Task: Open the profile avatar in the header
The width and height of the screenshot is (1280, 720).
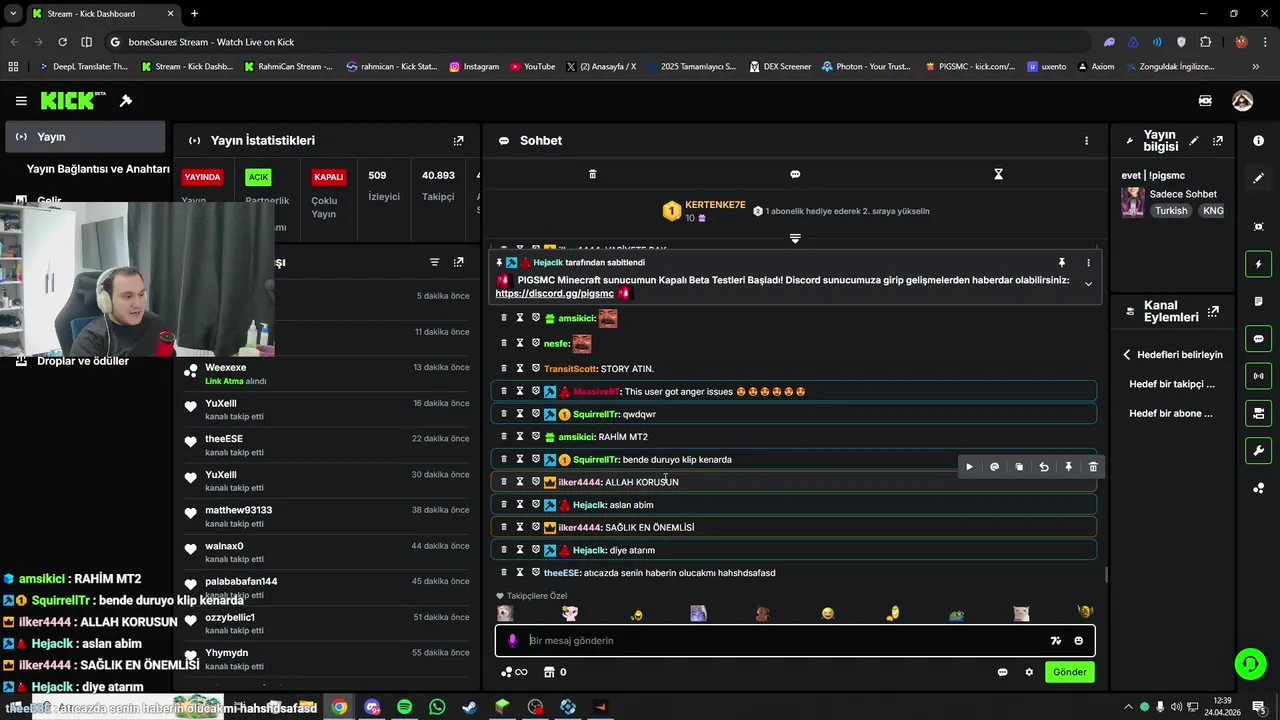Action: (x=1242, y=101)
